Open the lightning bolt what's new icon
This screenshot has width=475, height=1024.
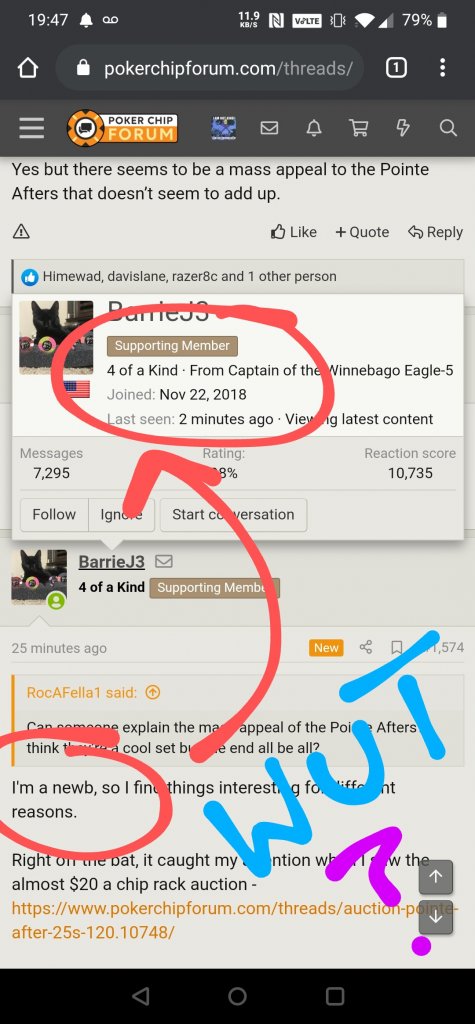(403, 128)
